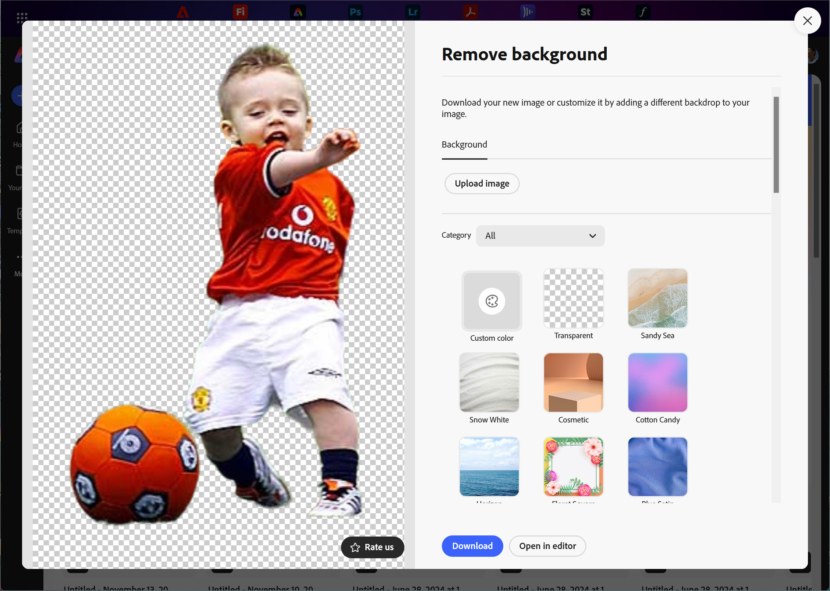Click the Rate us button
The image size is (830, 591).
click(373, 547)
